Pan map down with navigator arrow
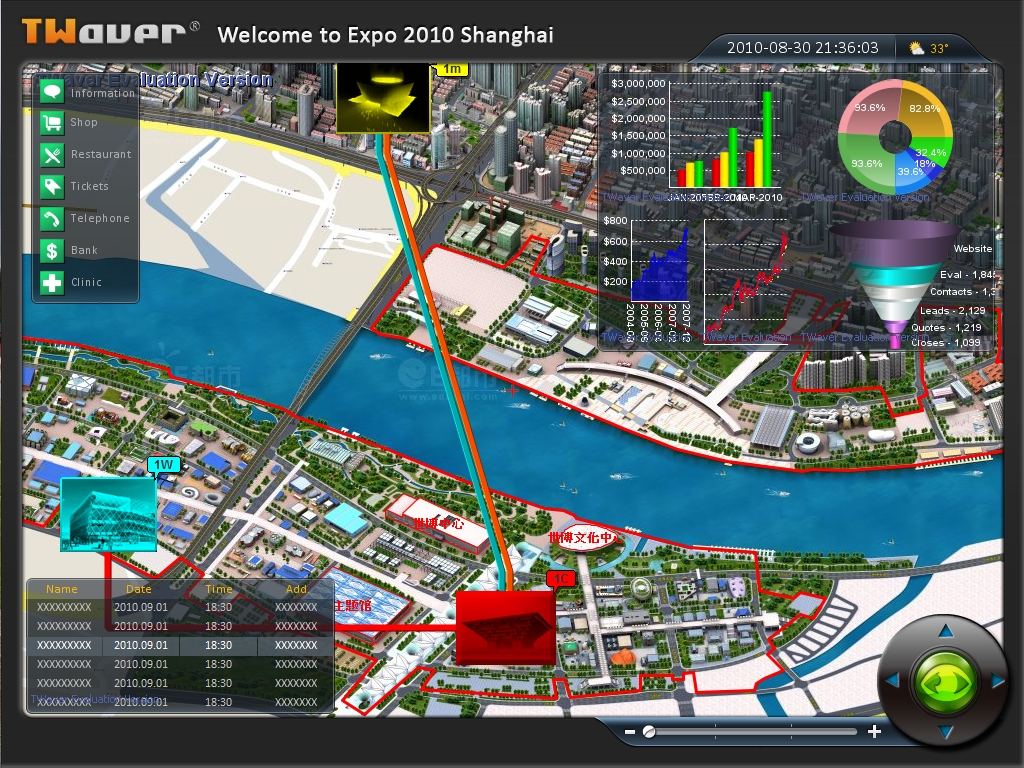 [x=946, y=732]
